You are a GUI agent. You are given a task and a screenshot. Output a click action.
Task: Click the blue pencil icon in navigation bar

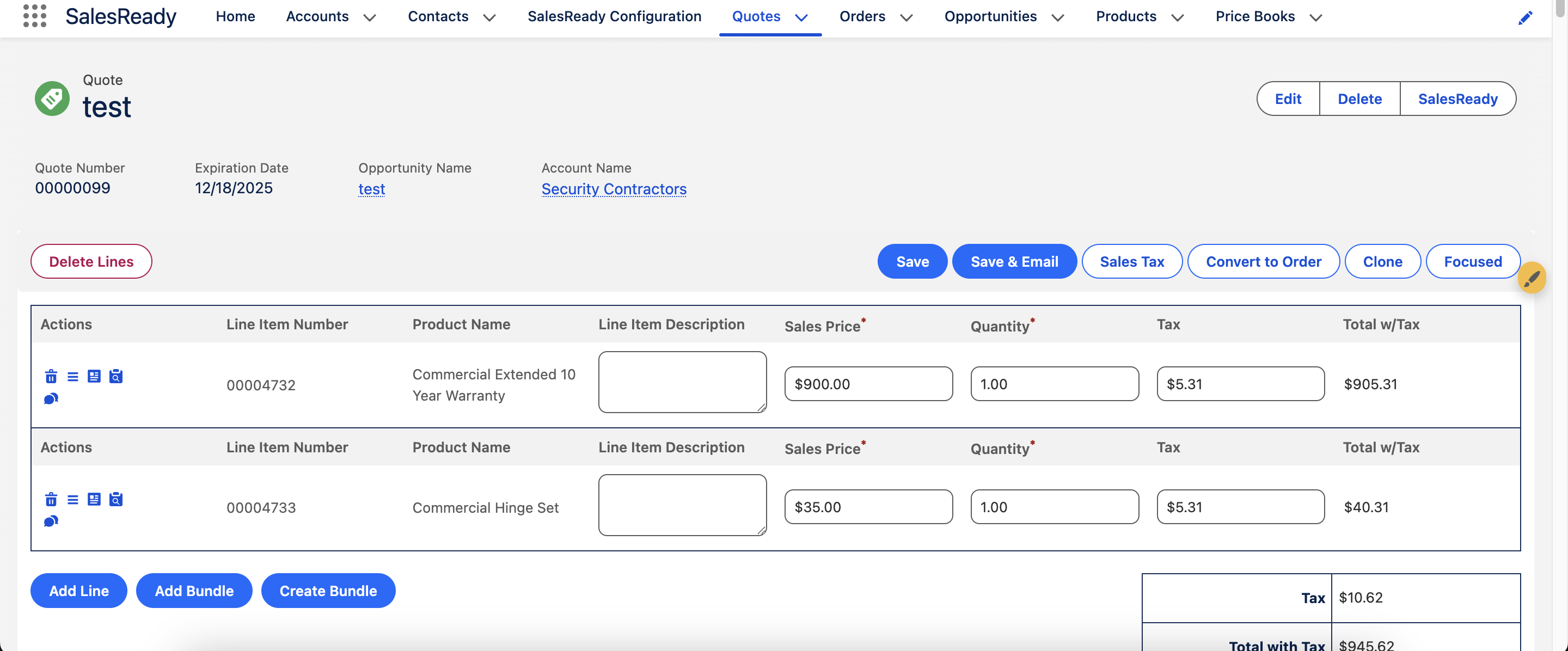click(1525, 19)
